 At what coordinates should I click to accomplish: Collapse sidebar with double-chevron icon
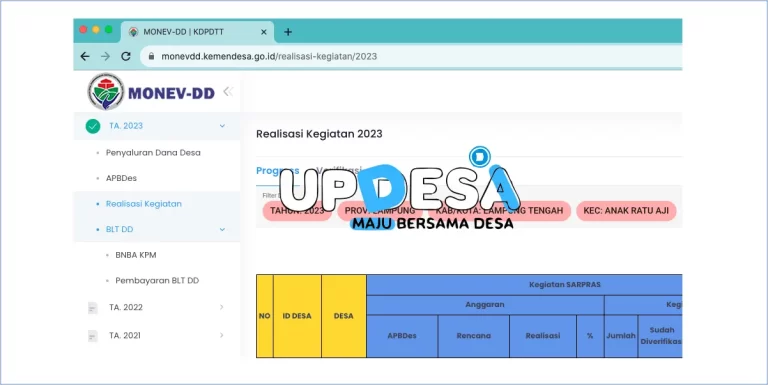click(x=228, y=92)
